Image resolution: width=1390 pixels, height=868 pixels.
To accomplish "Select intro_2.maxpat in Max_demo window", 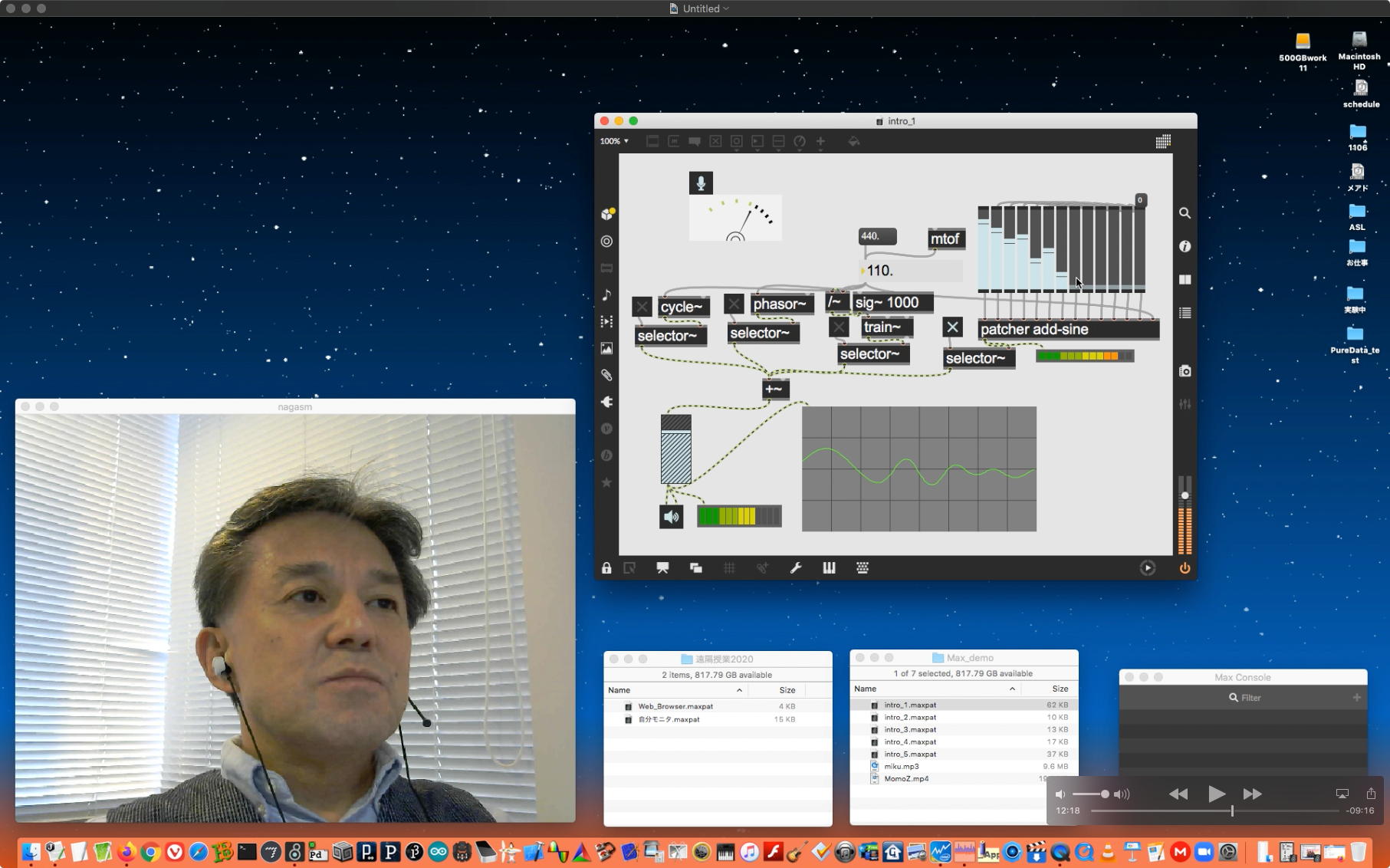I will (x=910, y=718).
